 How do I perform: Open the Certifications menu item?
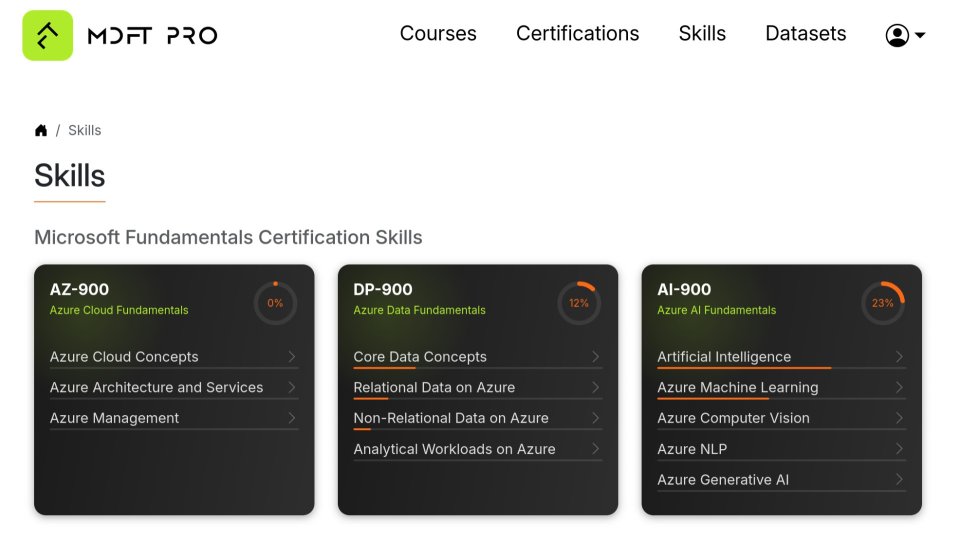point(577,33)
